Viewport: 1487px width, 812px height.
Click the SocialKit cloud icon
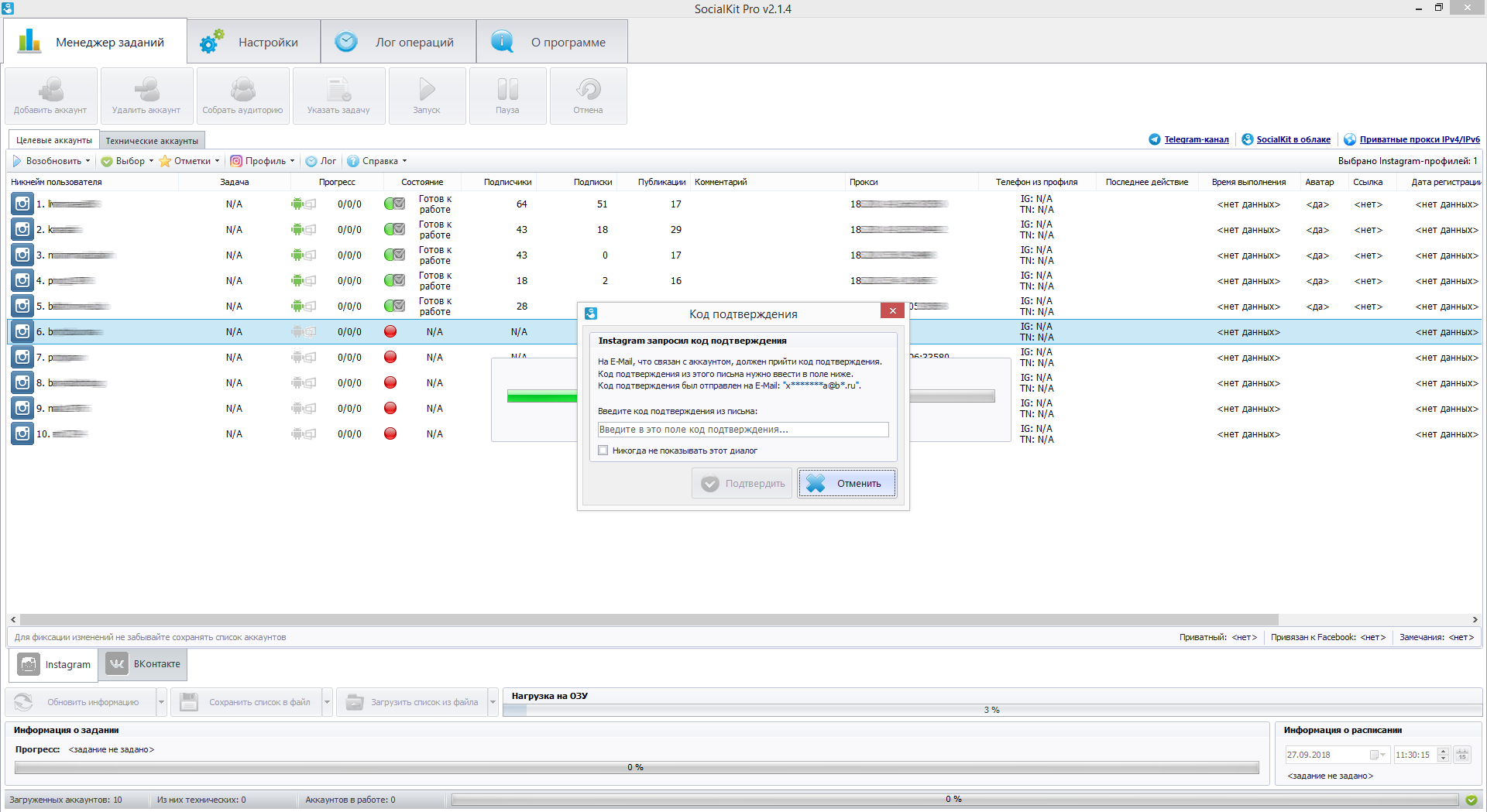point(1247,139)
